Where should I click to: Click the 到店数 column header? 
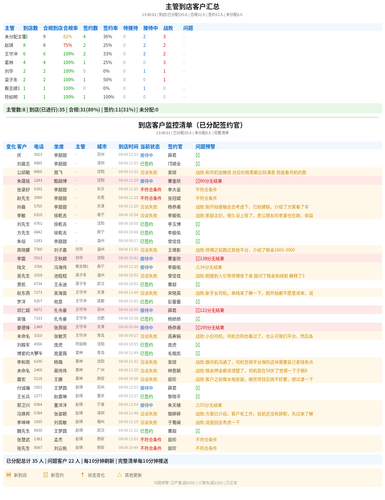(x=30, y=28)
